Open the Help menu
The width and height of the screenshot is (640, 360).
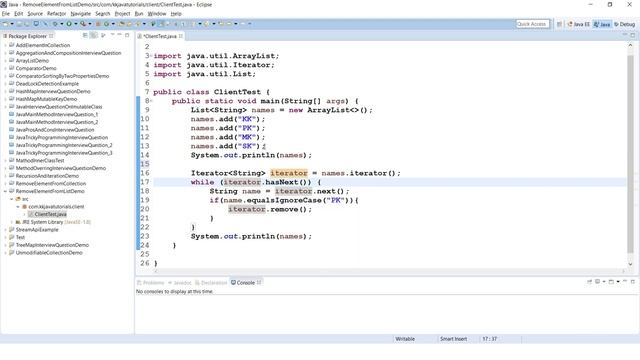(x=176, y=13)
